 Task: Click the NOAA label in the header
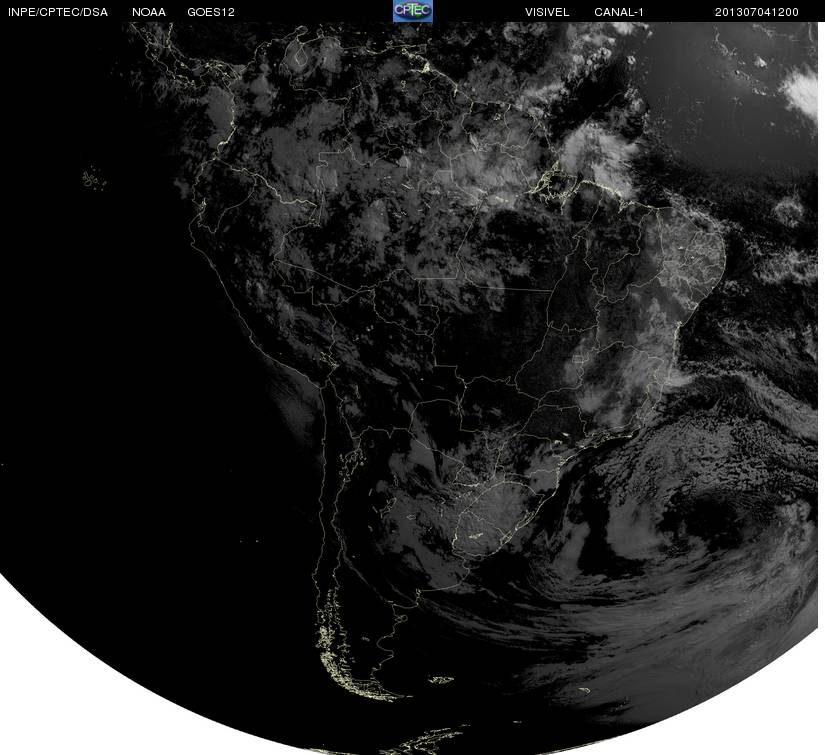[x=149, y=12]
